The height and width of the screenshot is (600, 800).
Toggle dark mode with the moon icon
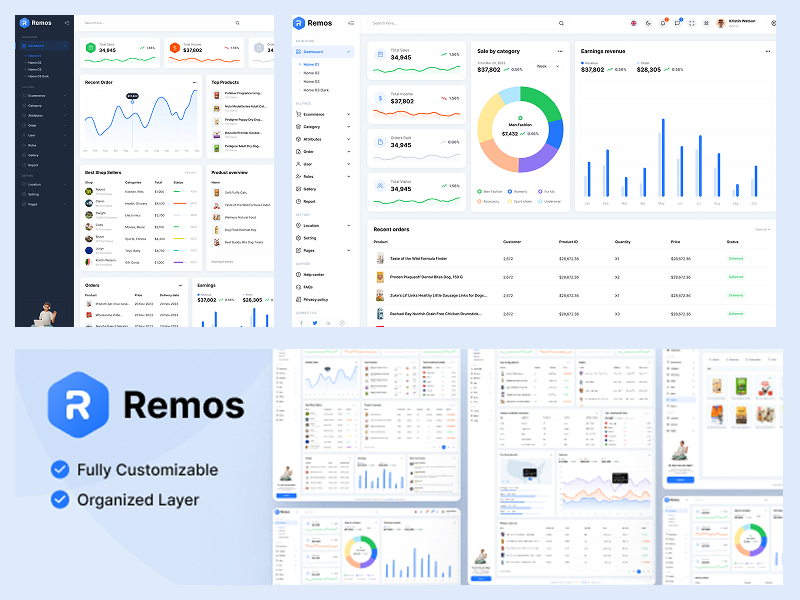[648, 23]
